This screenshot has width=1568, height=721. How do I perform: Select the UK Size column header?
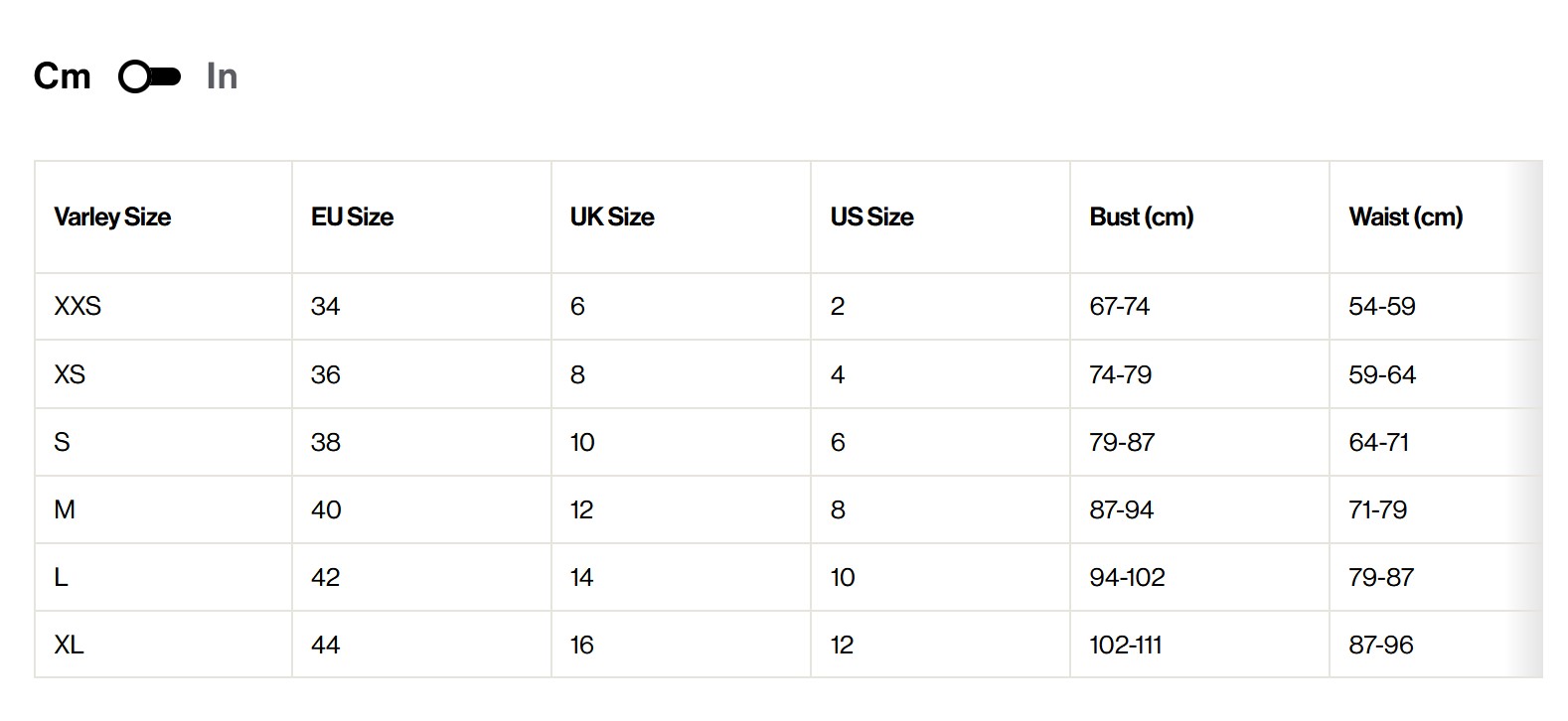612,216
